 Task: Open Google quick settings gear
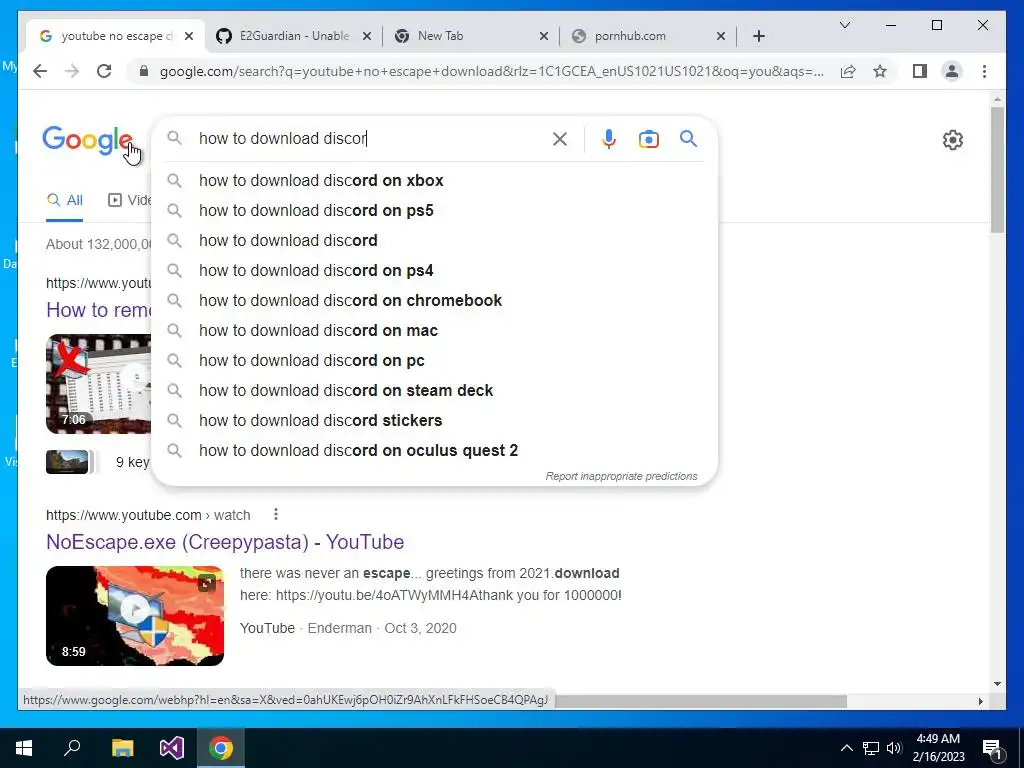[x=953, y=140]
